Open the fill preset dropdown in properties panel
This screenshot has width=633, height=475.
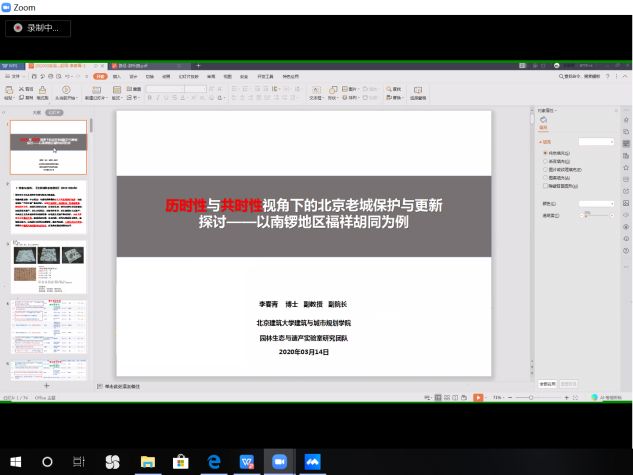click(x=596, y=142)
